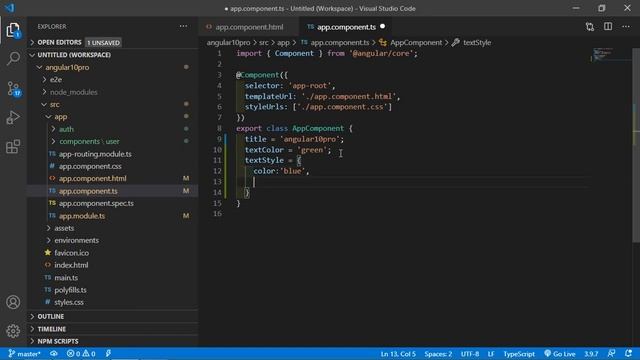Click the lightning bolt icon in status bar

108,353
